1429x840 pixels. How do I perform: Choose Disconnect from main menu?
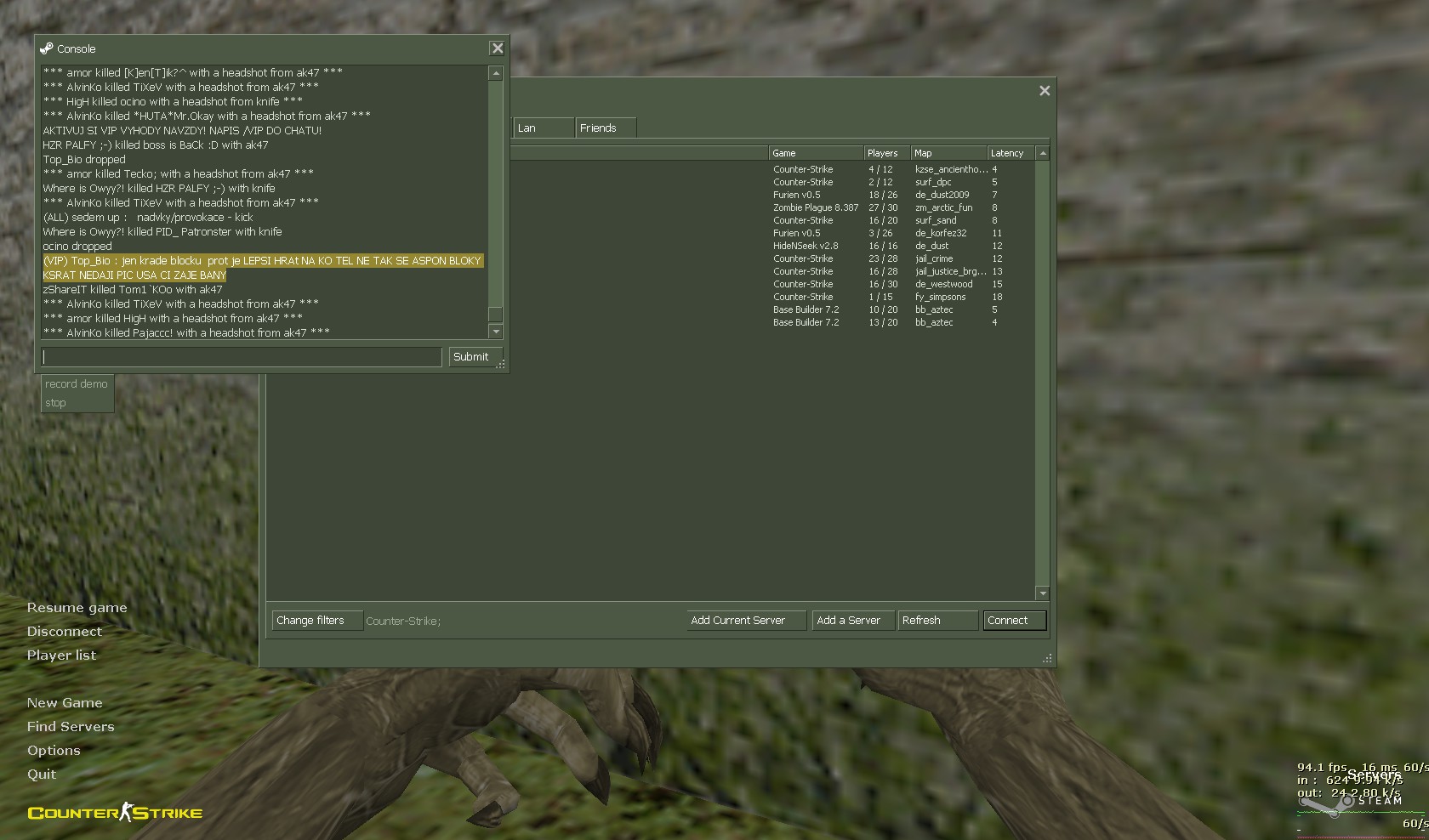[65, 632]
